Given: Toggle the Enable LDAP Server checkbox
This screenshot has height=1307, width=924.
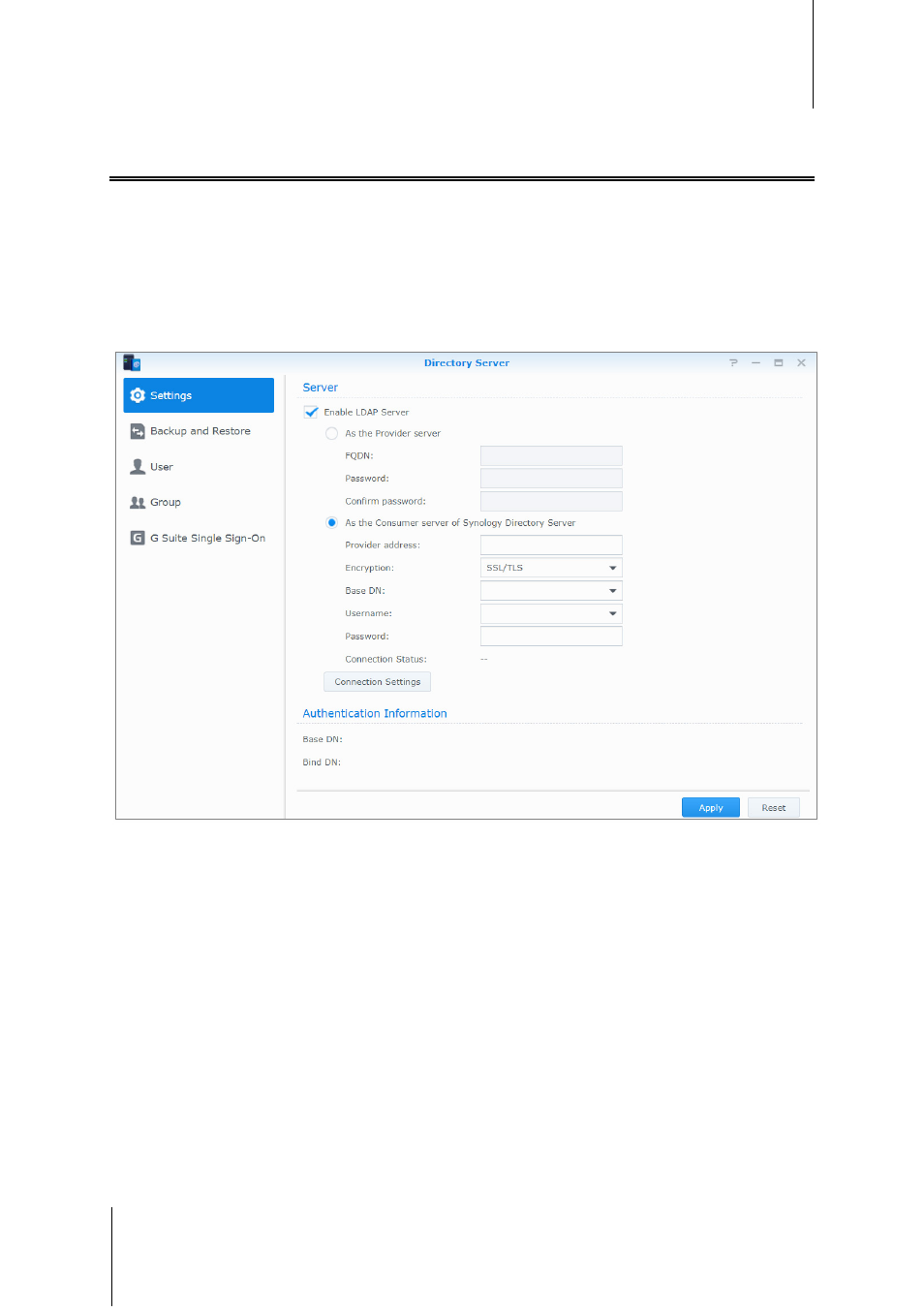Looking at the screenshot, I should (311, 412).
